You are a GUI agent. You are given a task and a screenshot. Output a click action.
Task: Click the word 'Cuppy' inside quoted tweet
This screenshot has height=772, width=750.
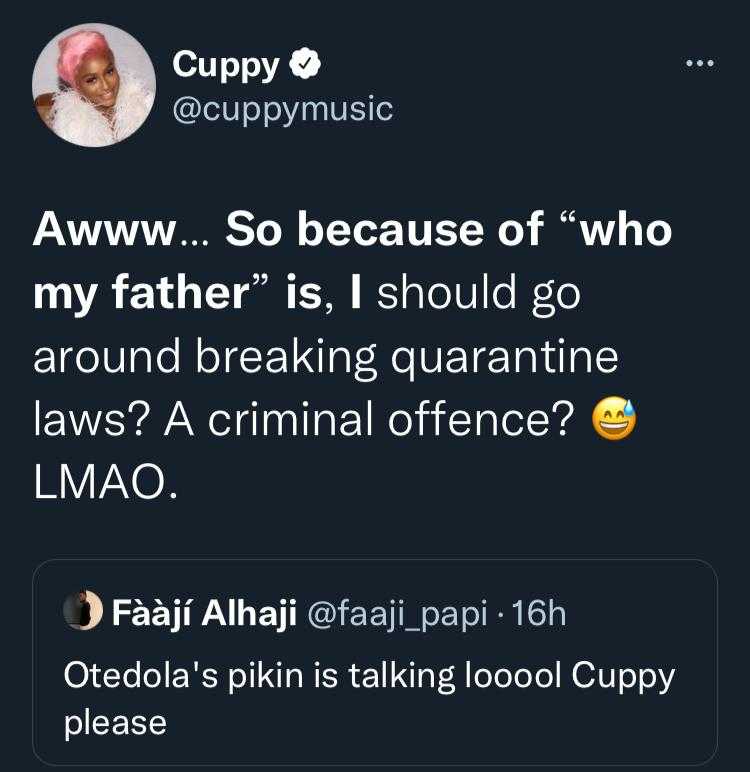click(x=623, y=678)
